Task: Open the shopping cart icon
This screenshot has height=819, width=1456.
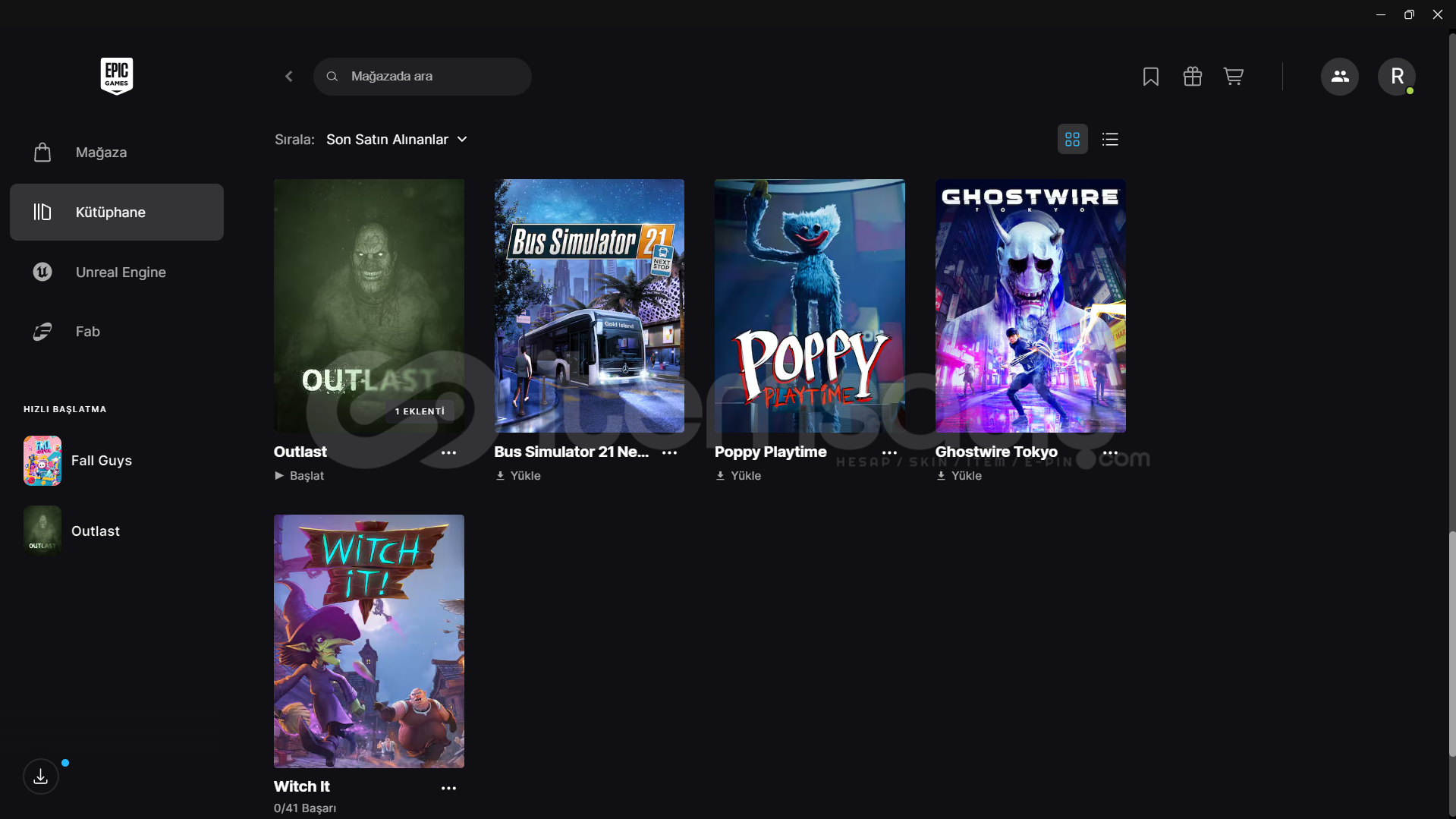Action: [x=1234, y=77]
